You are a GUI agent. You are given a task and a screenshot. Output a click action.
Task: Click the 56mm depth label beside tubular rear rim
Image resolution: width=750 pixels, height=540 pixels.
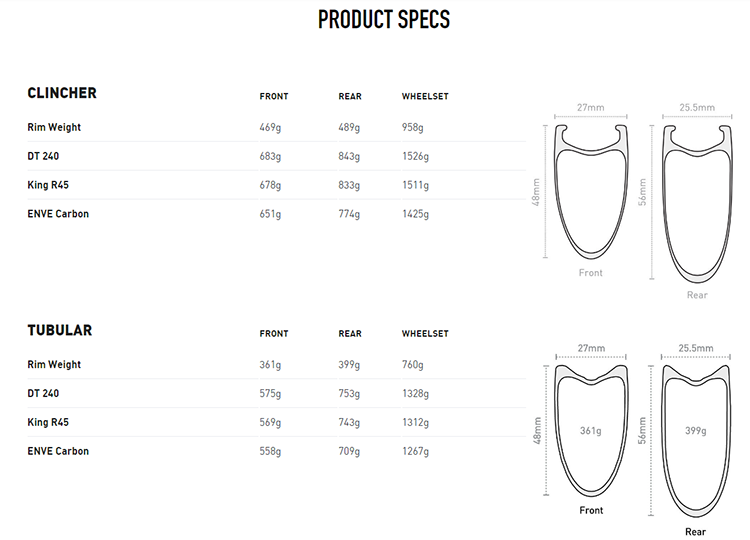click(642, 430)
